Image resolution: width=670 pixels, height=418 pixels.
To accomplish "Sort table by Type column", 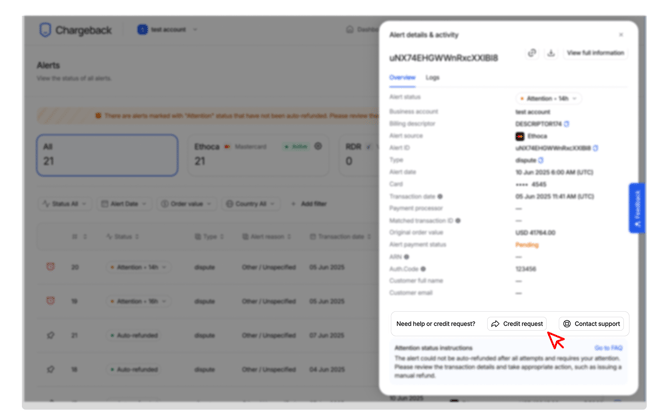I will (x=209, y=236).
